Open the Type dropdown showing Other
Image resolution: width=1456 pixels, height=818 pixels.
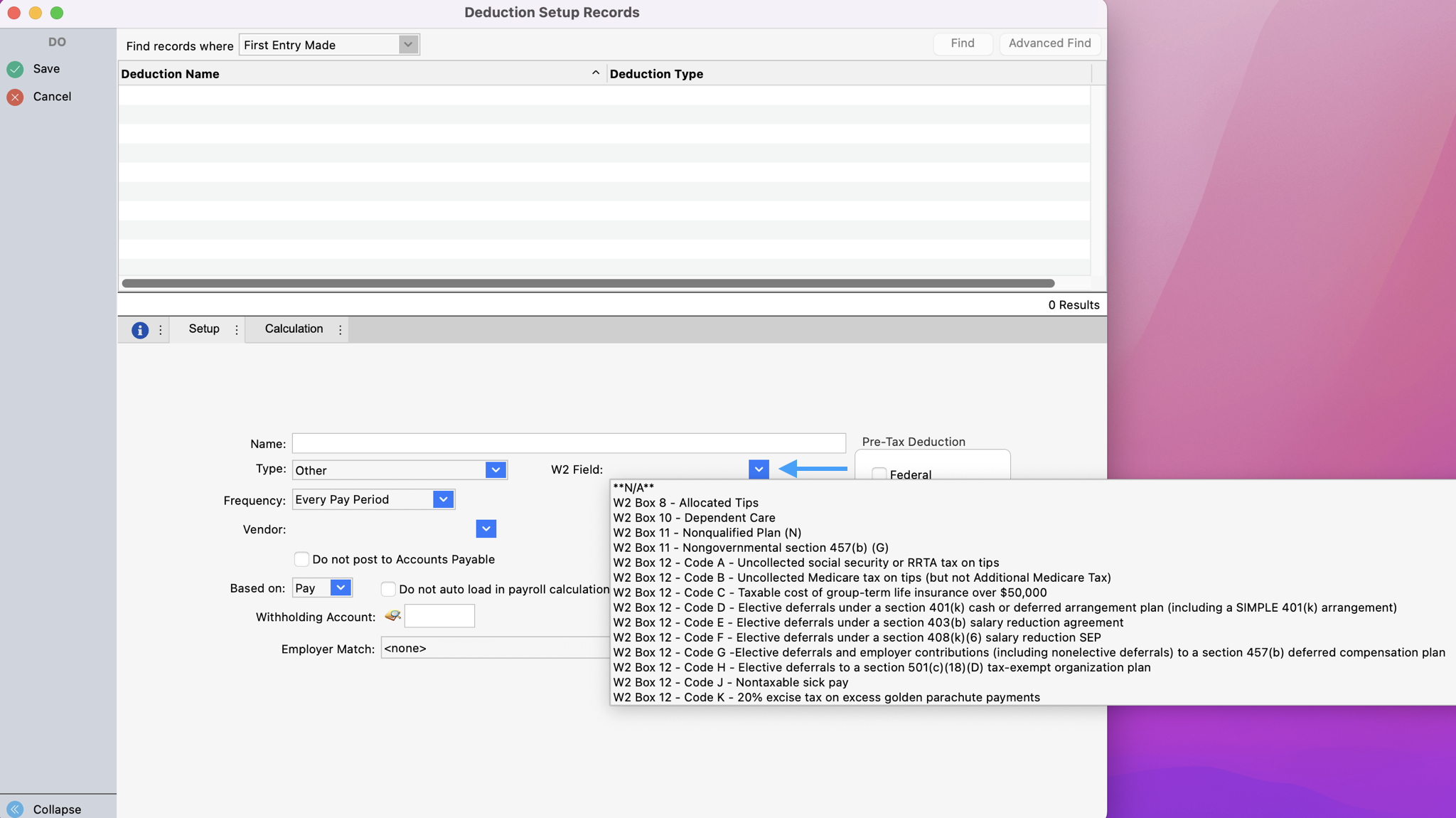click(496, 470)
